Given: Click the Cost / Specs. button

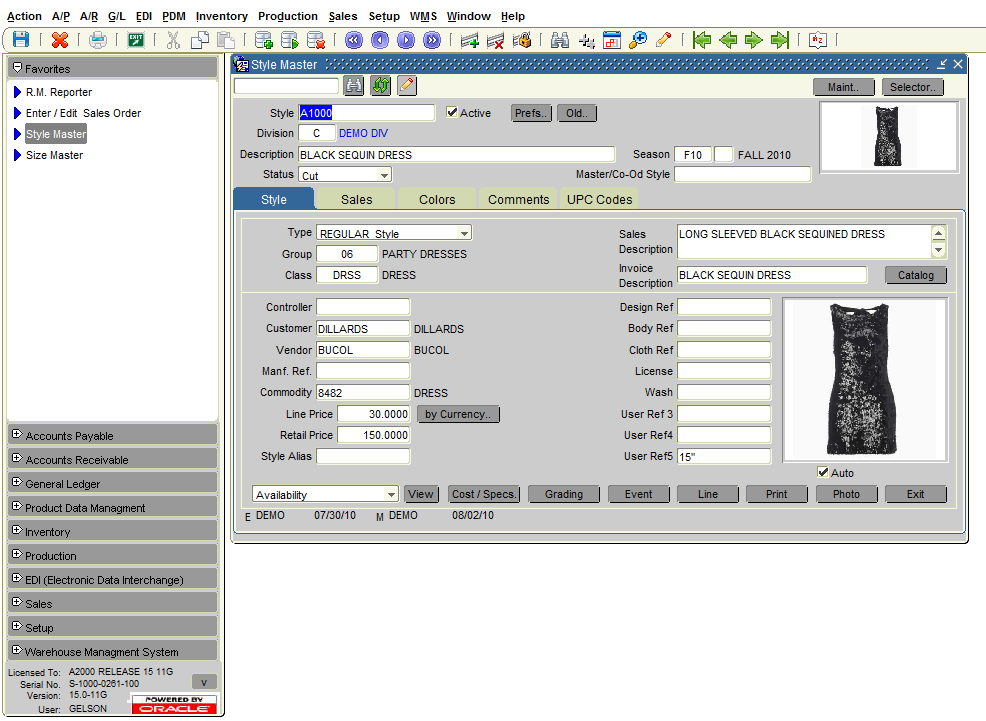Looking at the screenshot, I should [483, 494].
